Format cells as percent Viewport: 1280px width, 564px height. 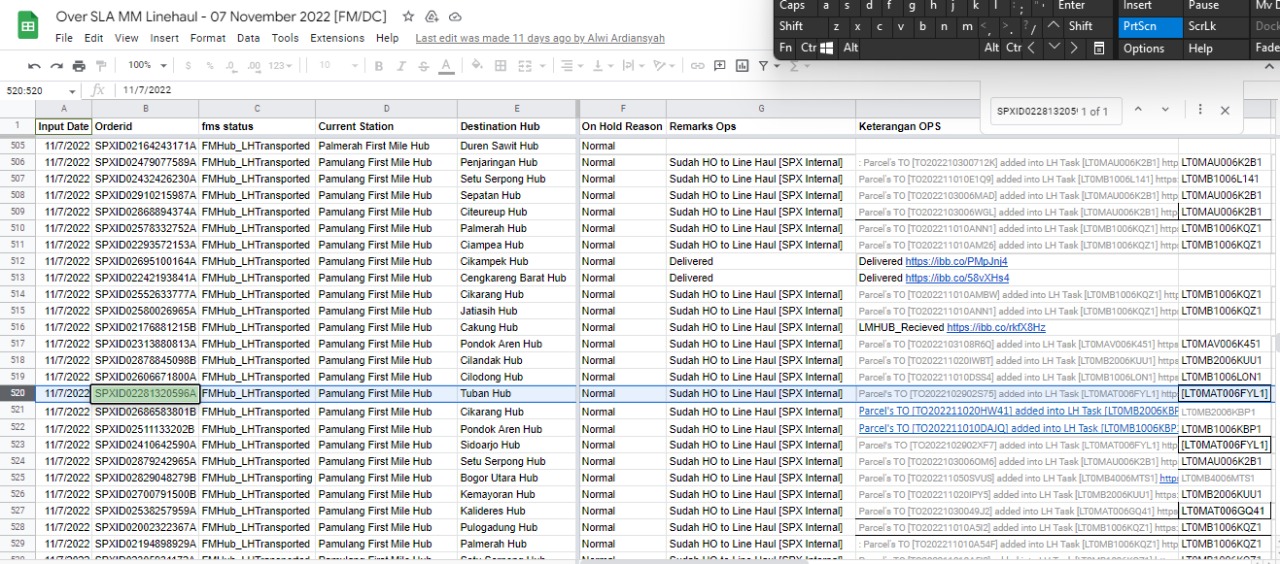(210, 66)
